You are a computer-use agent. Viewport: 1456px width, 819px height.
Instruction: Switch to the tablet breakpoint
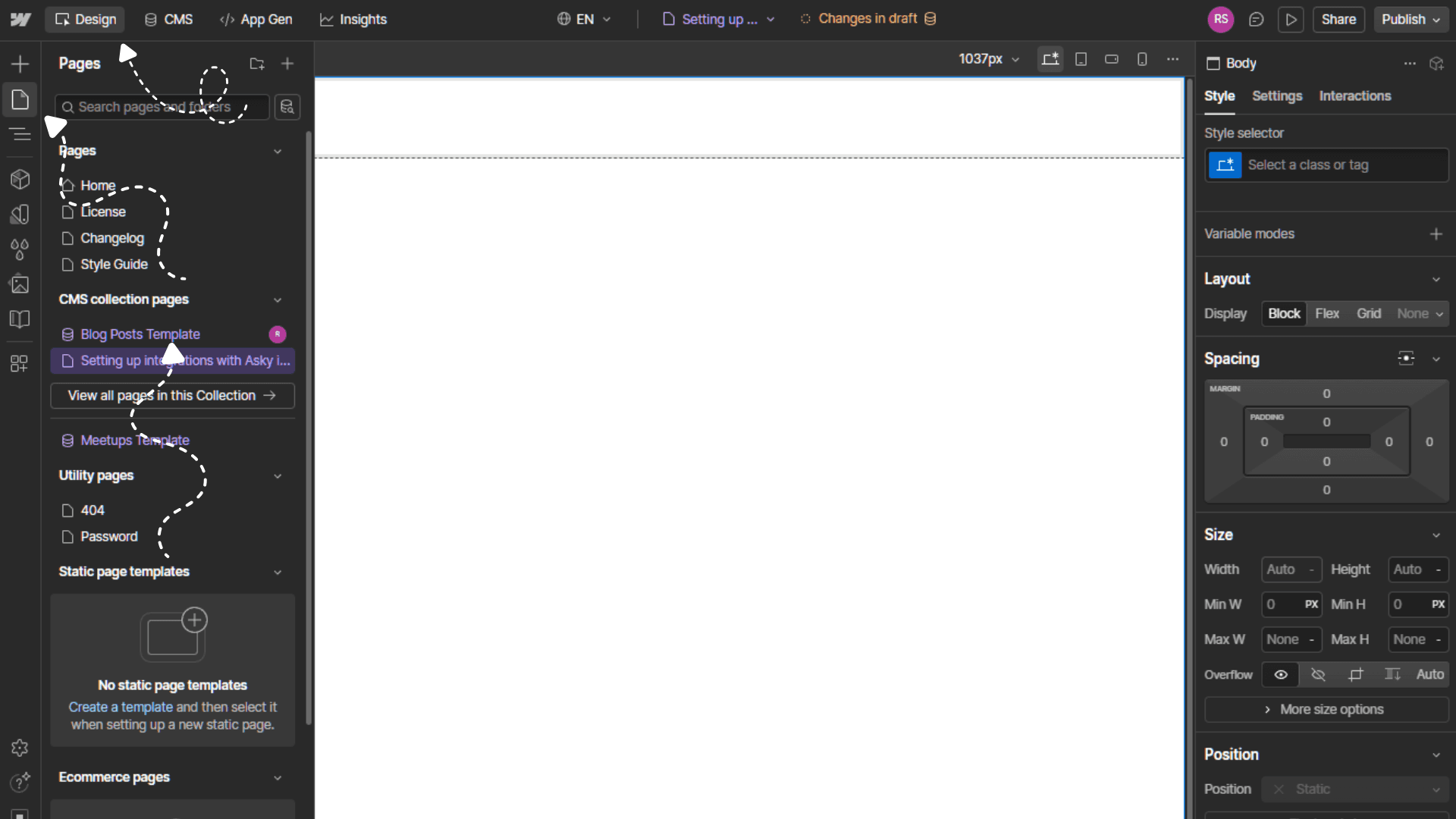click(1081, 58)
